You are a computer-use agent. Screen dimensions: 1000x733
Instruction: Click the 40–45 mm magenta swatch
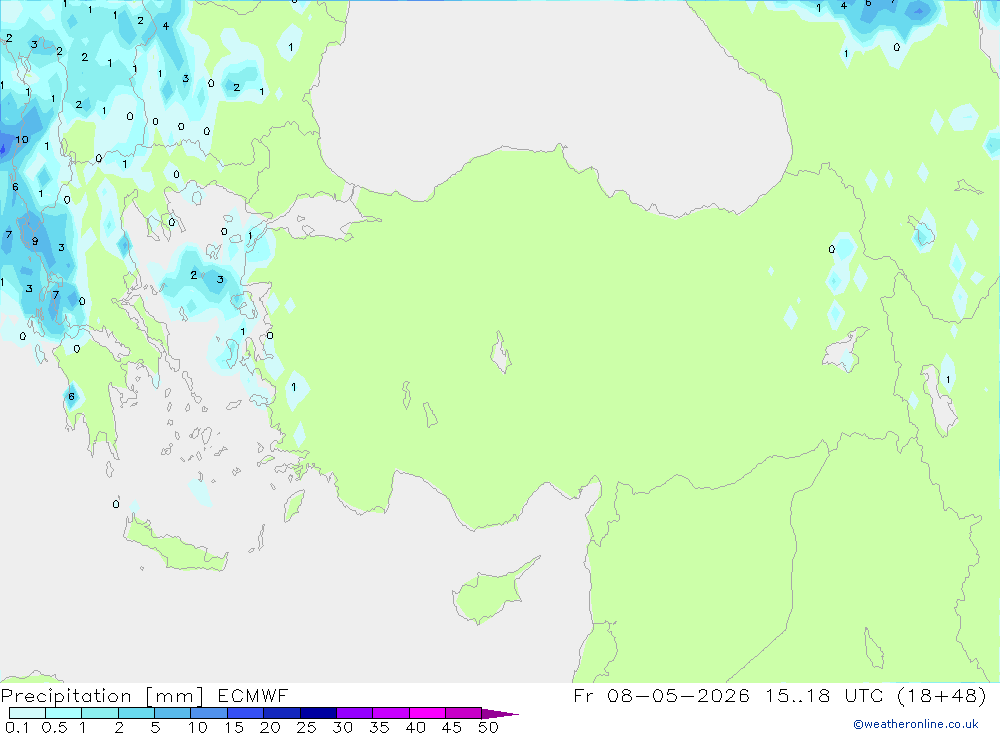pos(427,713)
